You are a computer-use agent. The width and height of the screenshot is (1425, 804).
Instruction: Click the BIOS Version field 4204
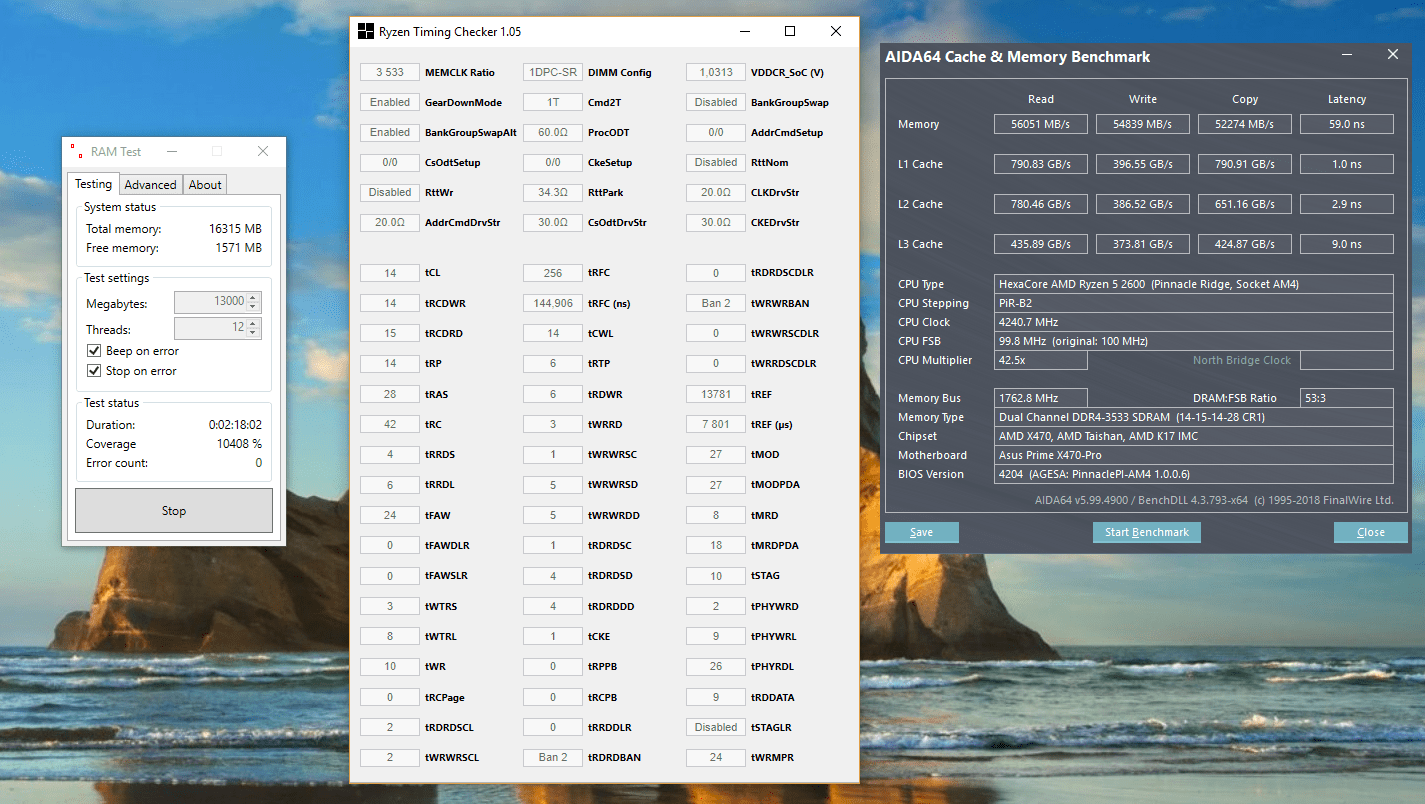coord(1194,474)
